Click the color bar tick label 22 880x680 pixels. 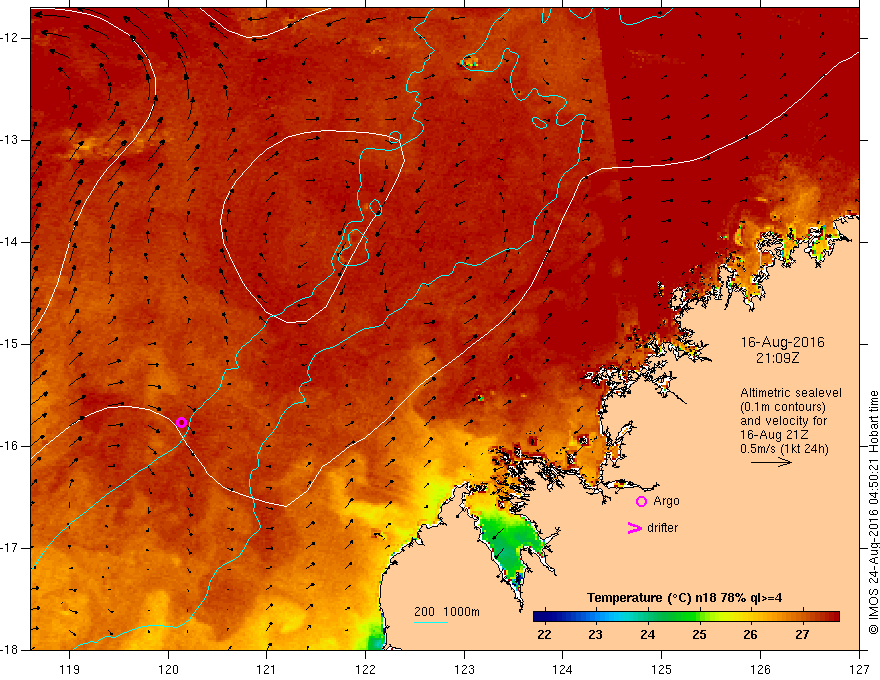point(544,635)
